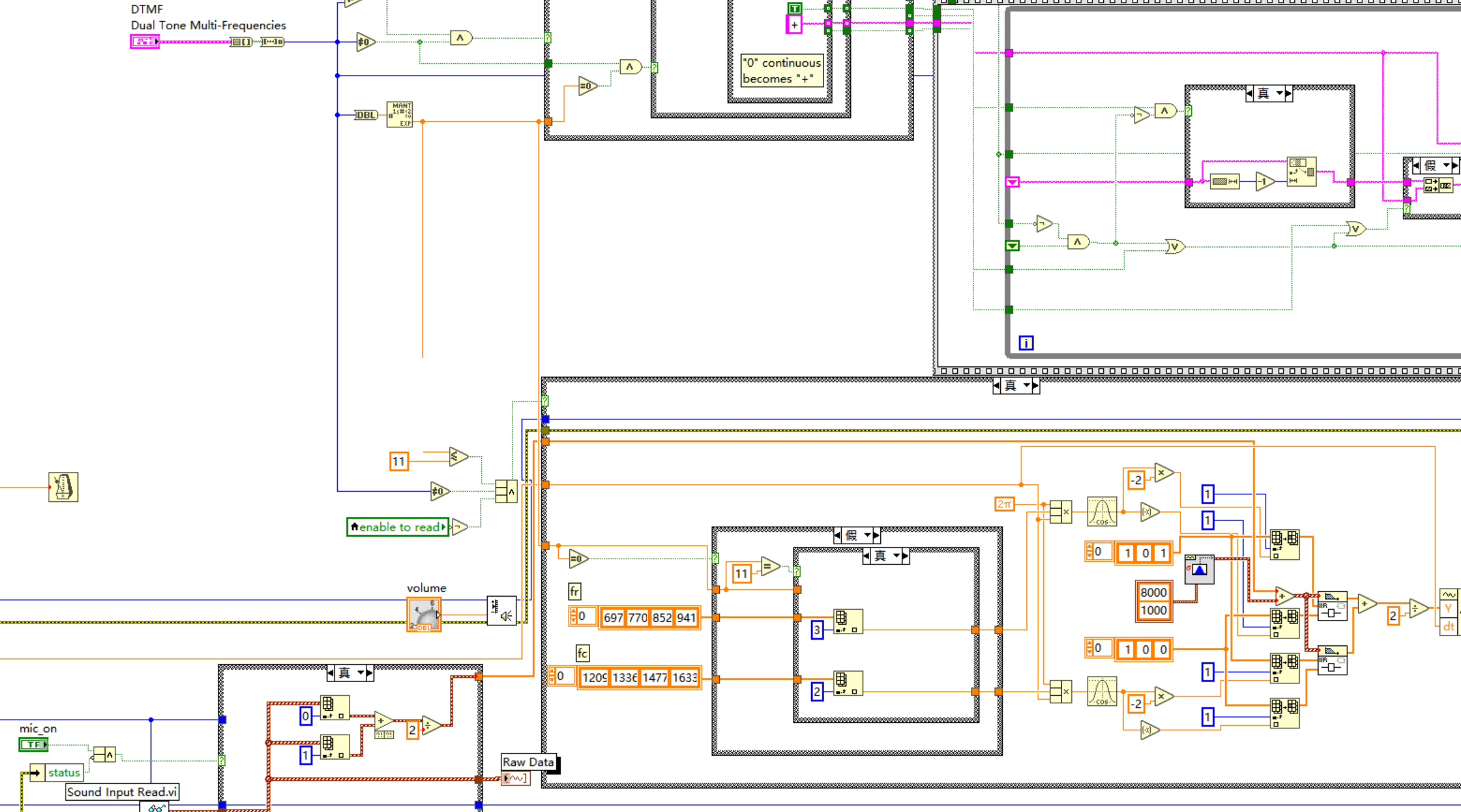
Task: Click the fr array index display
Action: [582, 617]
